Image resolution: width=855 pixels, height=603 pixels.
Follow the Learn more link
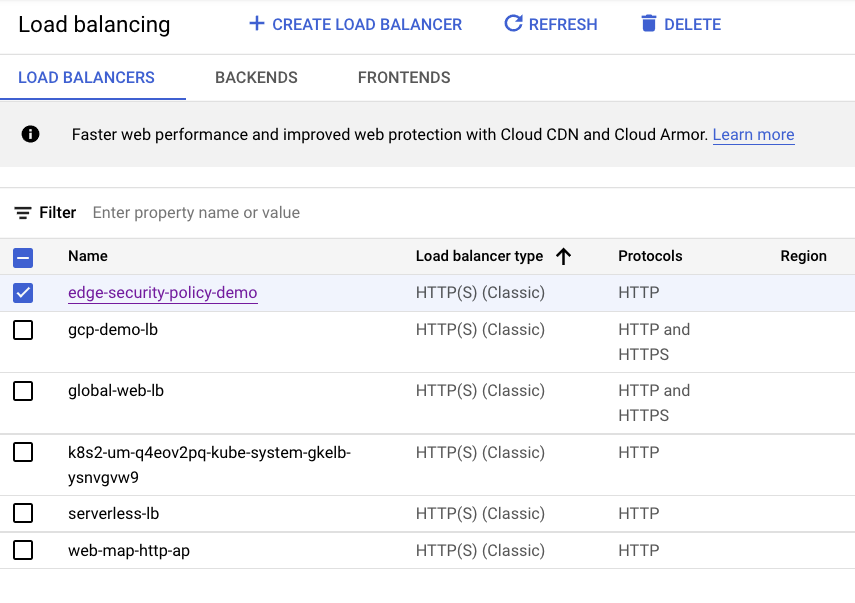pos(753,135)
